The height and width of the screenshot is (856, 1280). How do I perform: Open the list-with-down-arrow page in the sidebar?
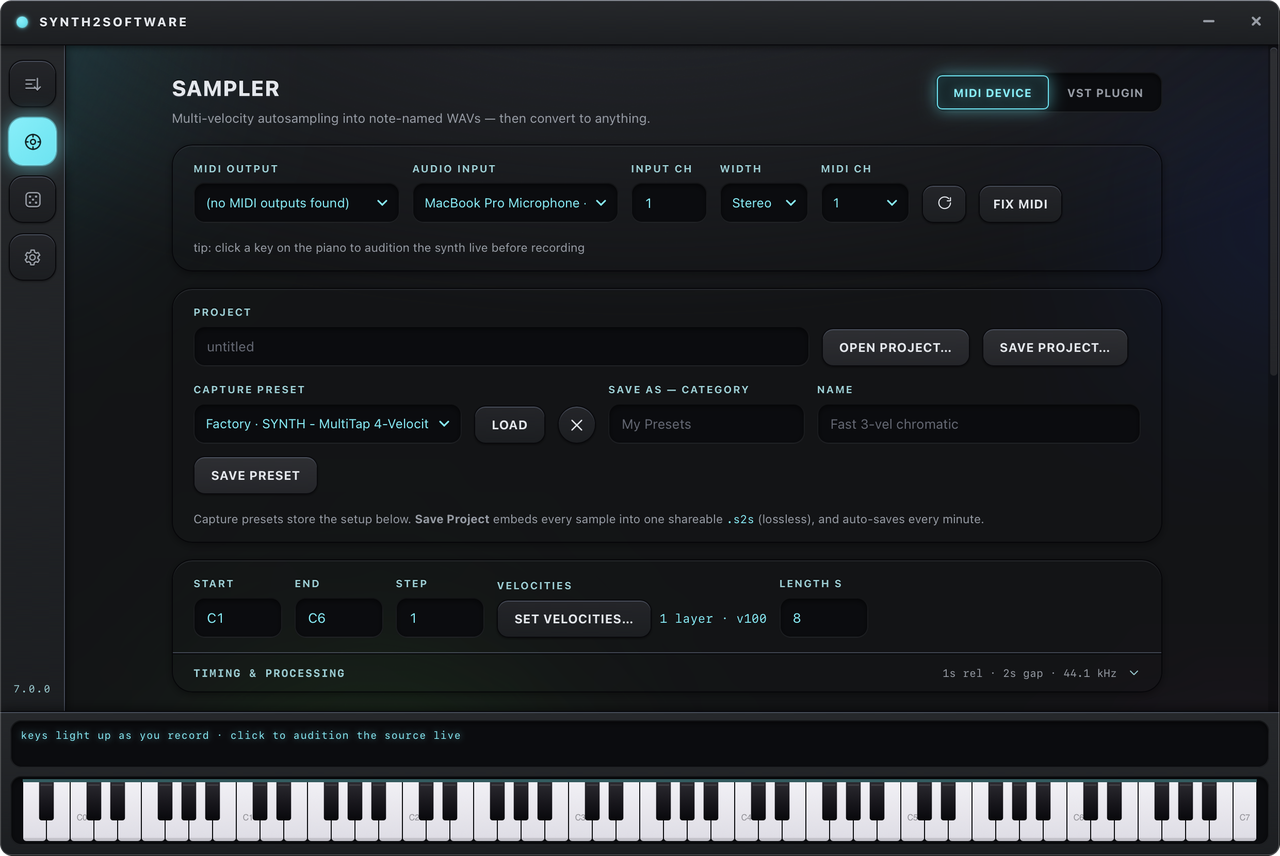(33, 84)
